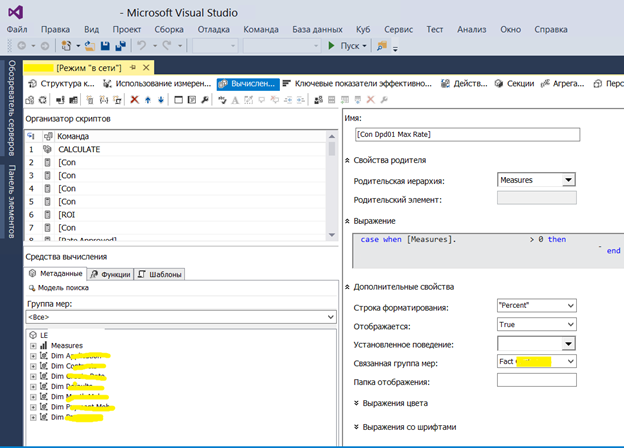Switch to Агрегаты tab

(x=562, y=84)
